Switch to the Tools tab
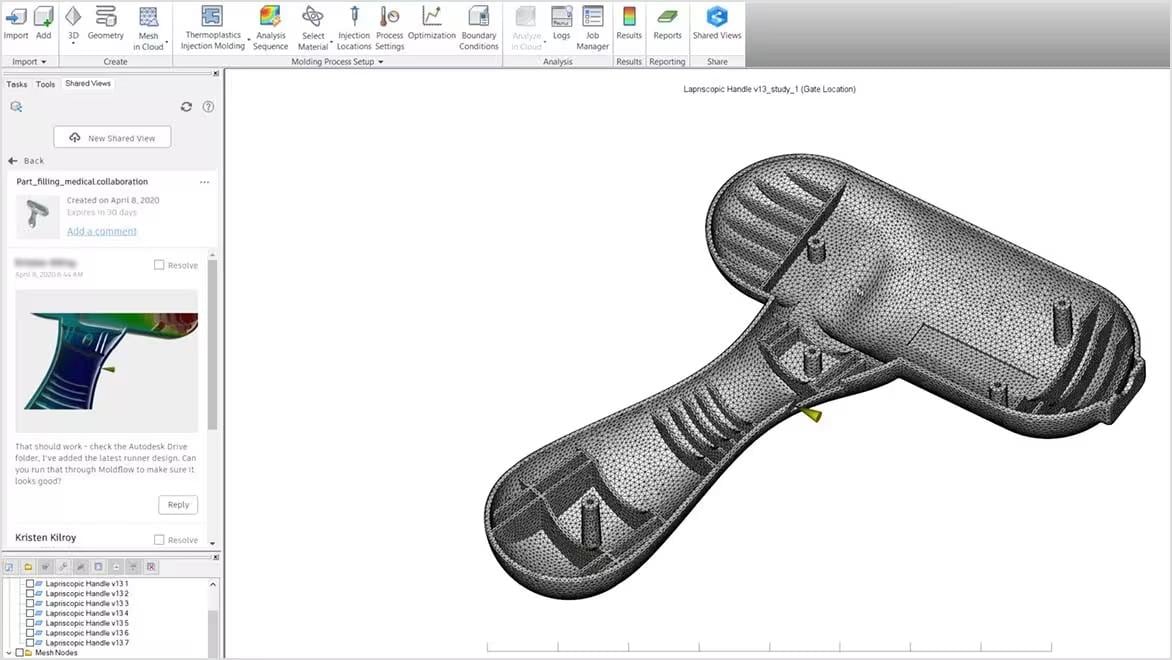Screen dimensions: 1172x660 point(44,84)
